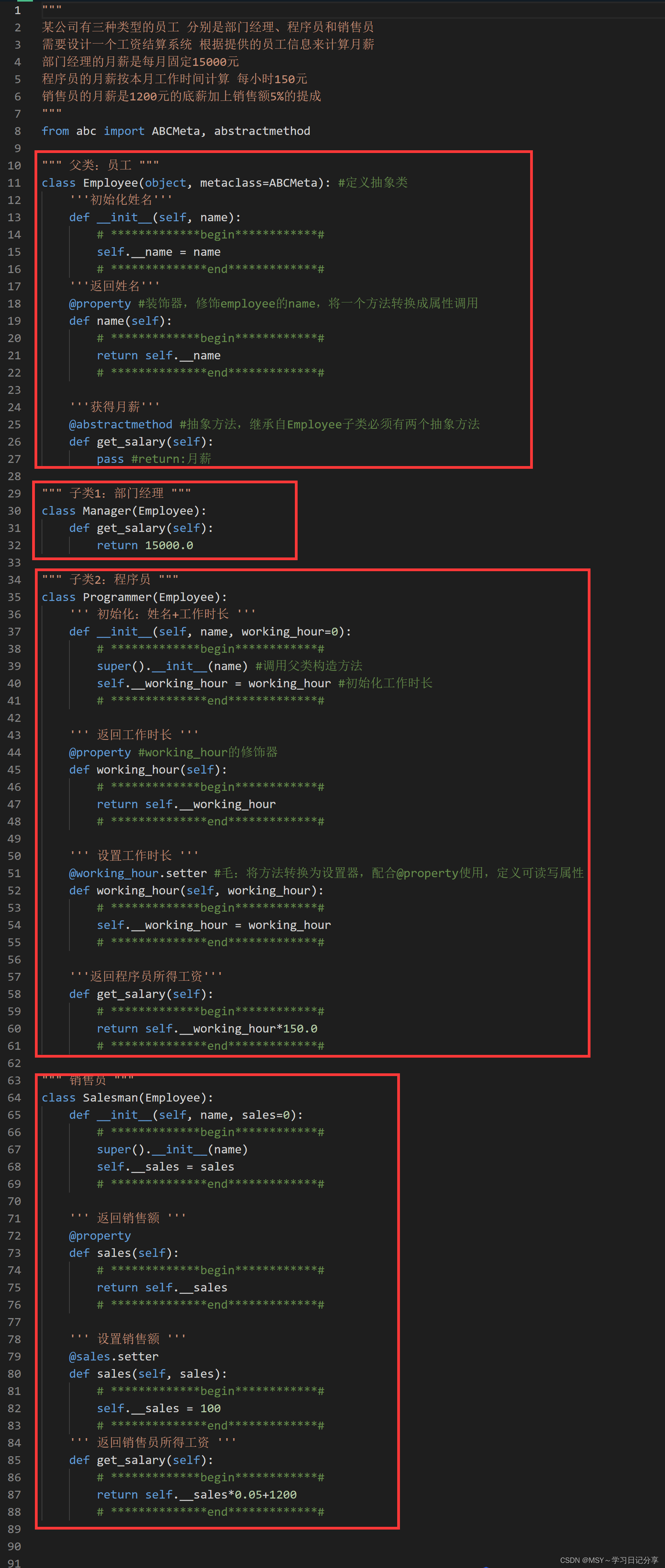Viewport: 665px width, 1568px height.
Task: Click line number 63 in the gutter
Action: [15, 1080]
